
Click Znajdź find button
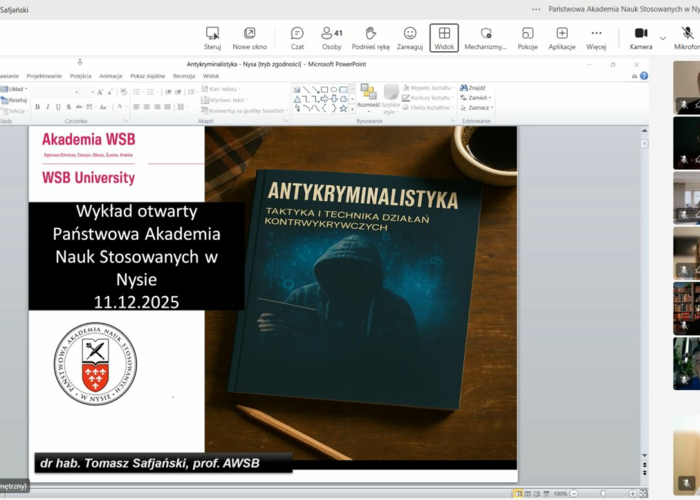(x=473, y=88)
